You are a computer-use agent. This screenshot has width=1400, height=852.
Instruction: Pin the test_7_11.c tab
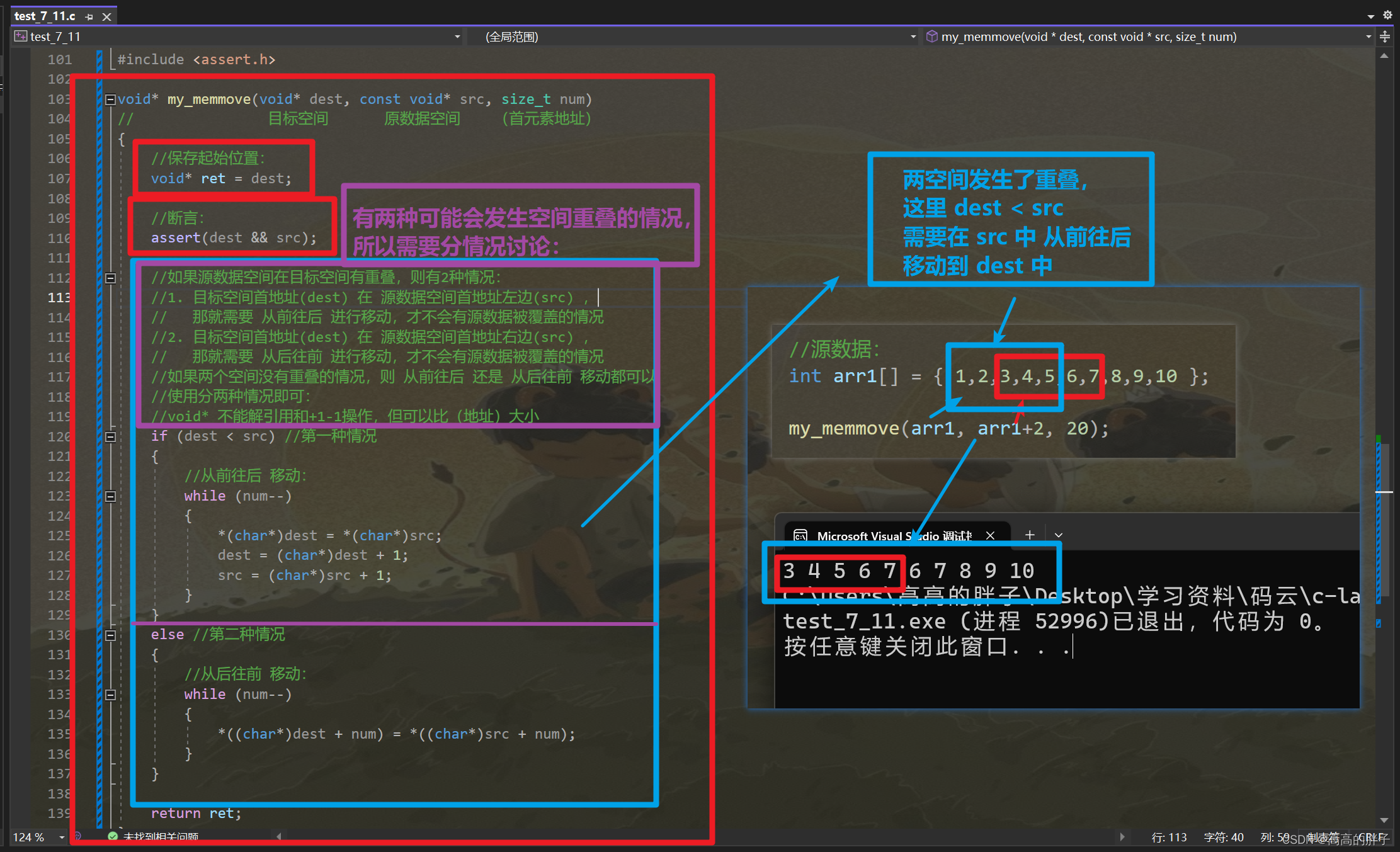[89, 17]
